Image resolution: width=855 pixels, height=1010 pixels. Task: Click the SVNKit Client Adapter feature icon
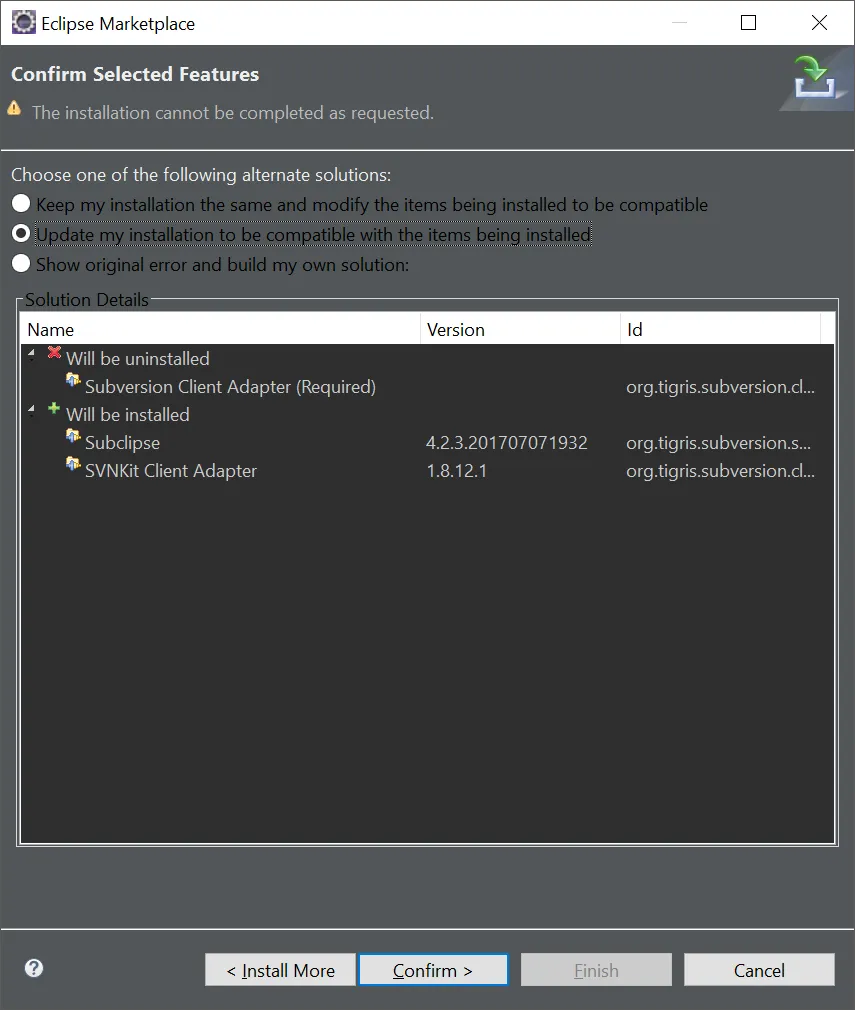(x=73, y=464)
